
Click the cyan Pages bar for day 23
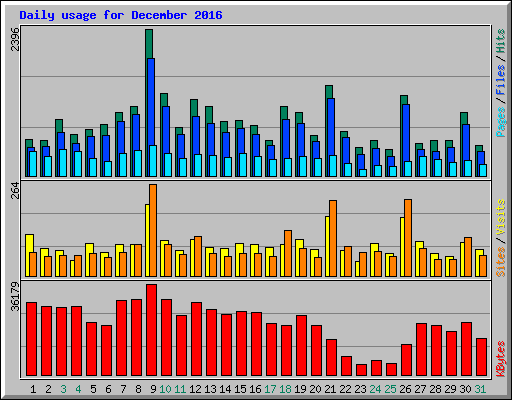tap(363, 173)
